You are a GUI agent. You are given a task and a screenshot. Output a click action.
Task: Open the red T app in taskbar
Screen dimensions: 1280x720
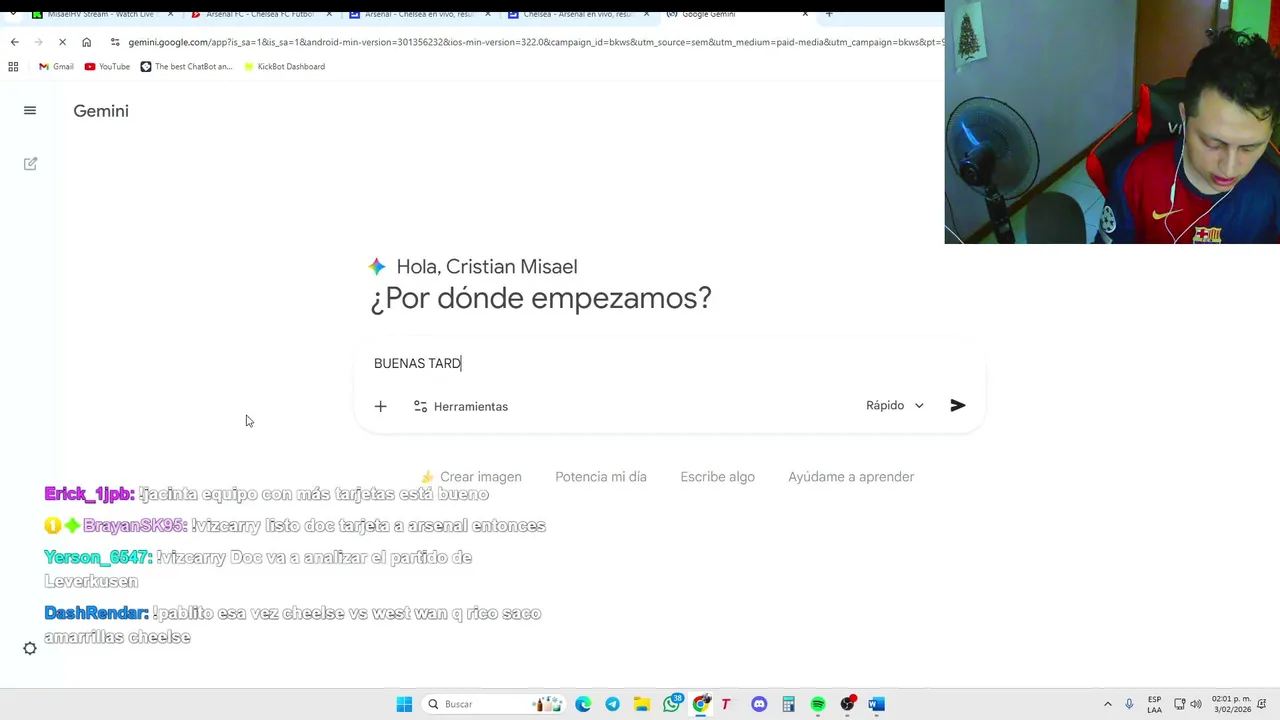726,704
